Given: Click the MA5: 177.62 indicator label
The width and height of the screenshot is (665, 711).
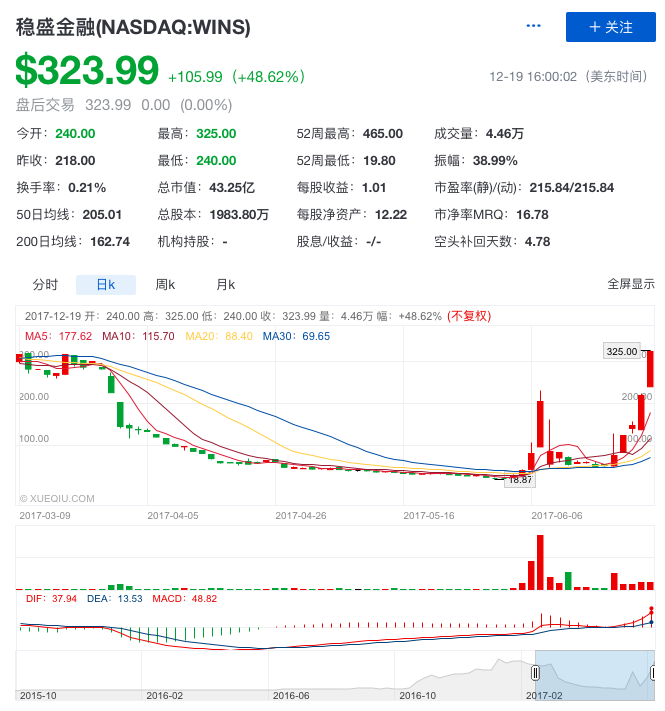Looking at the screenshot, I should click(x=58, y=336).
